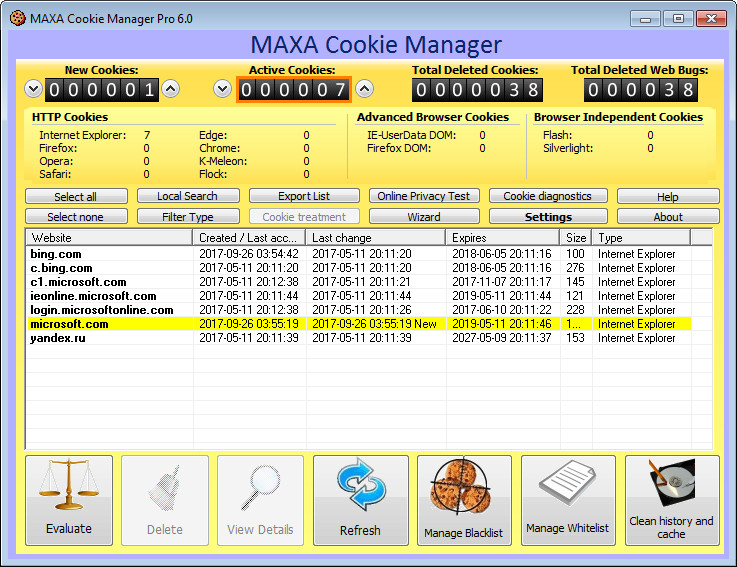Click the Flash: cookie count label
Viewport: 737px width, 567px height.
(x=557, y=135)
